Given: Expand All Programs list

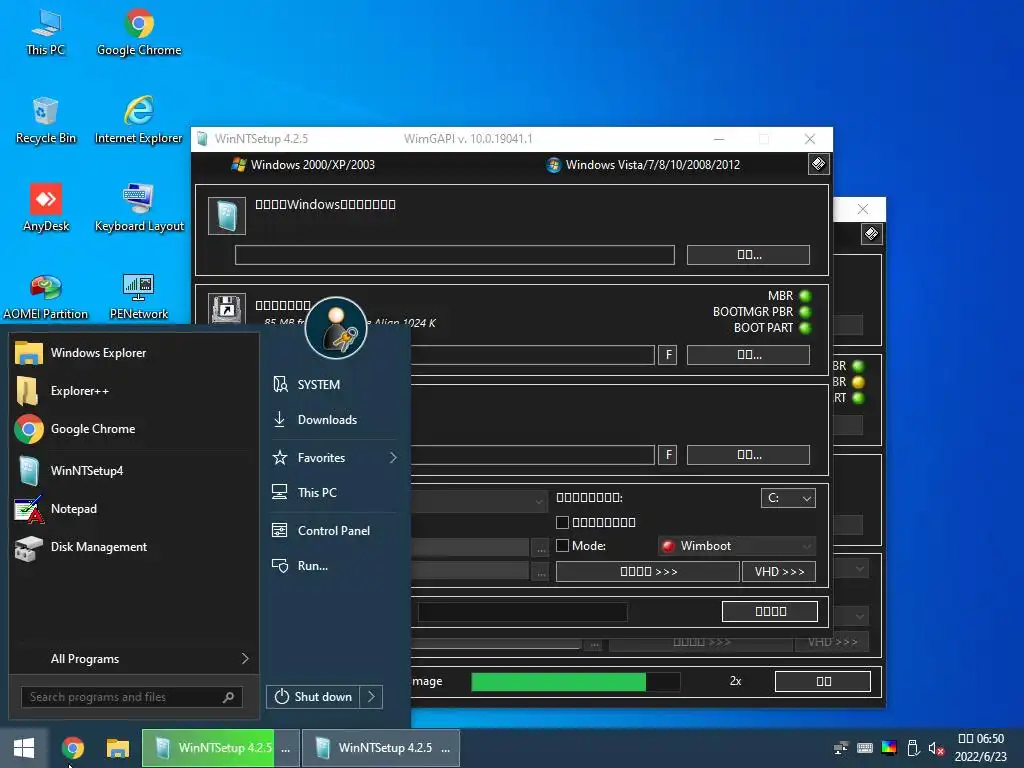Looking at the screenshot, I should [x=134, y=658].
